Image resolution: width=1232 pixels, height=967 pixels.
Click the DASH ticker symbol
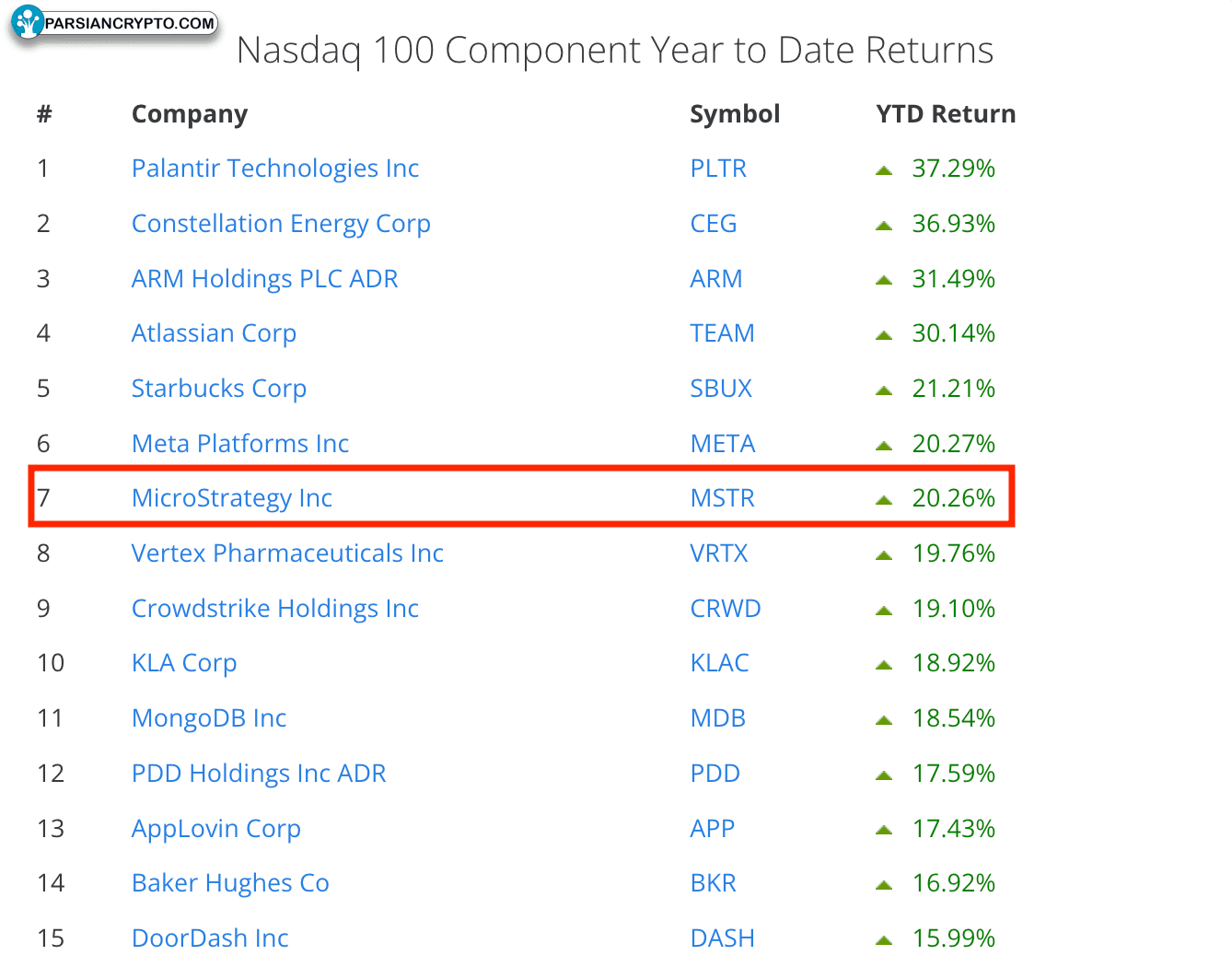point(723,938)
